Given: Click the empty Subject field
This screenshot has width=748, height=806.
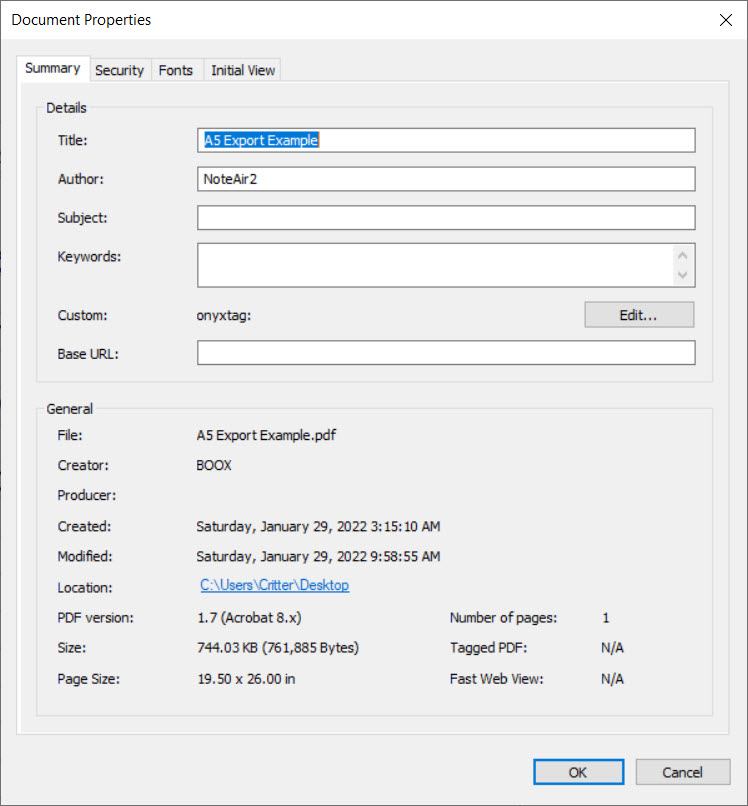Looking at the screenshot, I should [x=446, y=218].
